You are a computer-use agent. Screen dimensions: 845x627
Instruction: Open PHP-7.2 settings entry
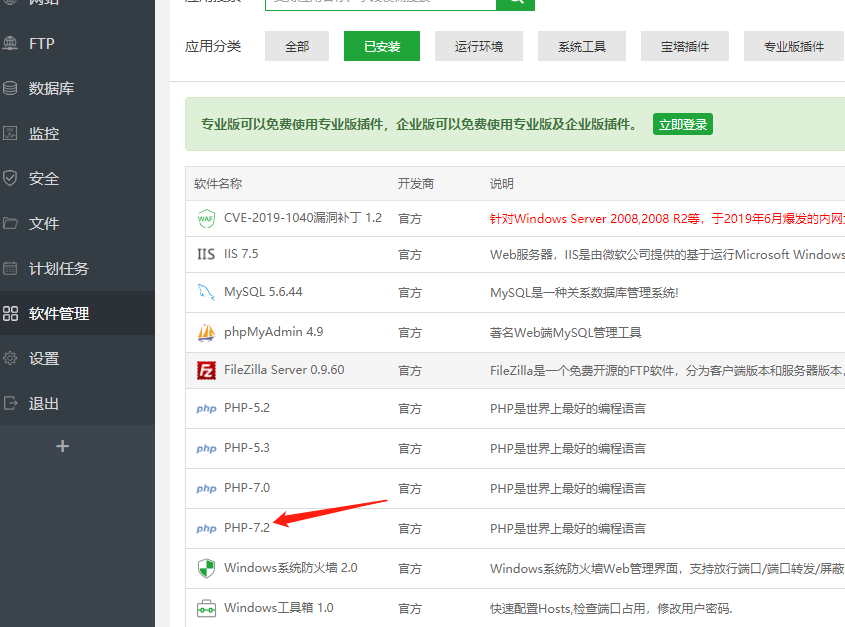(247, 527)
